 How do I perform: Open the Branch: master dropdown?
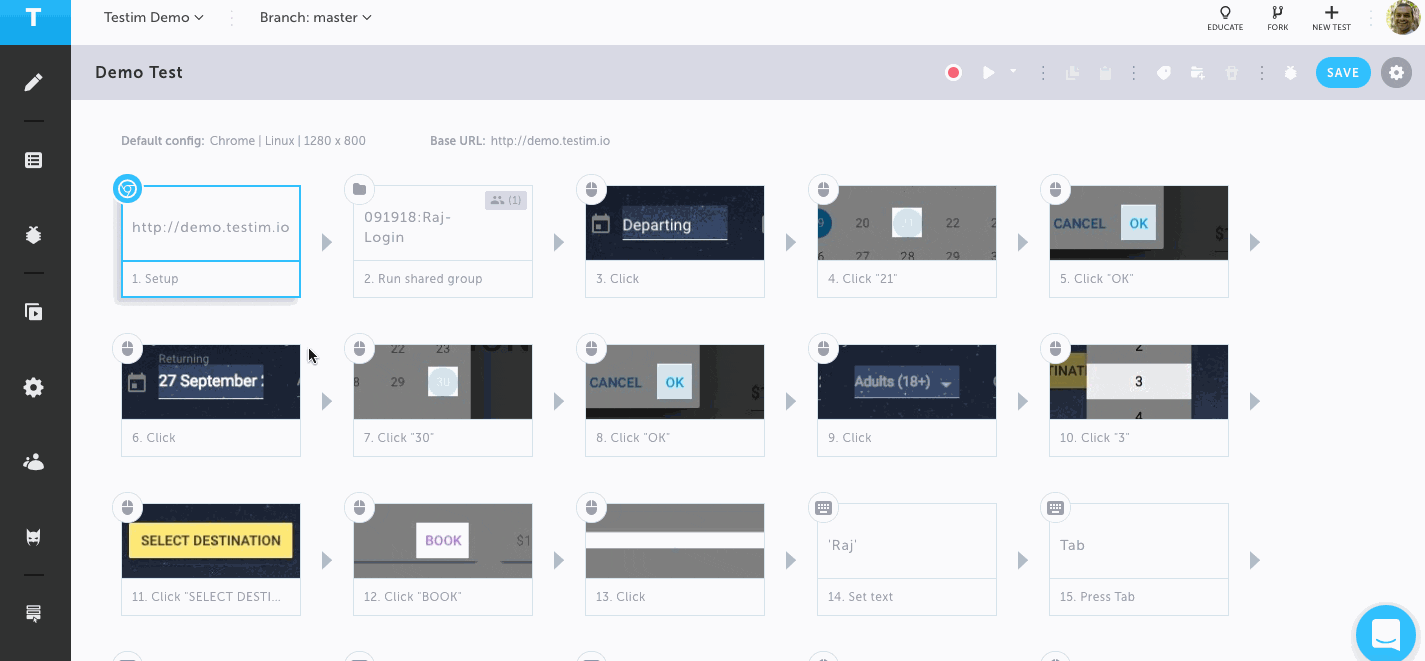click(x=315, y=17)
